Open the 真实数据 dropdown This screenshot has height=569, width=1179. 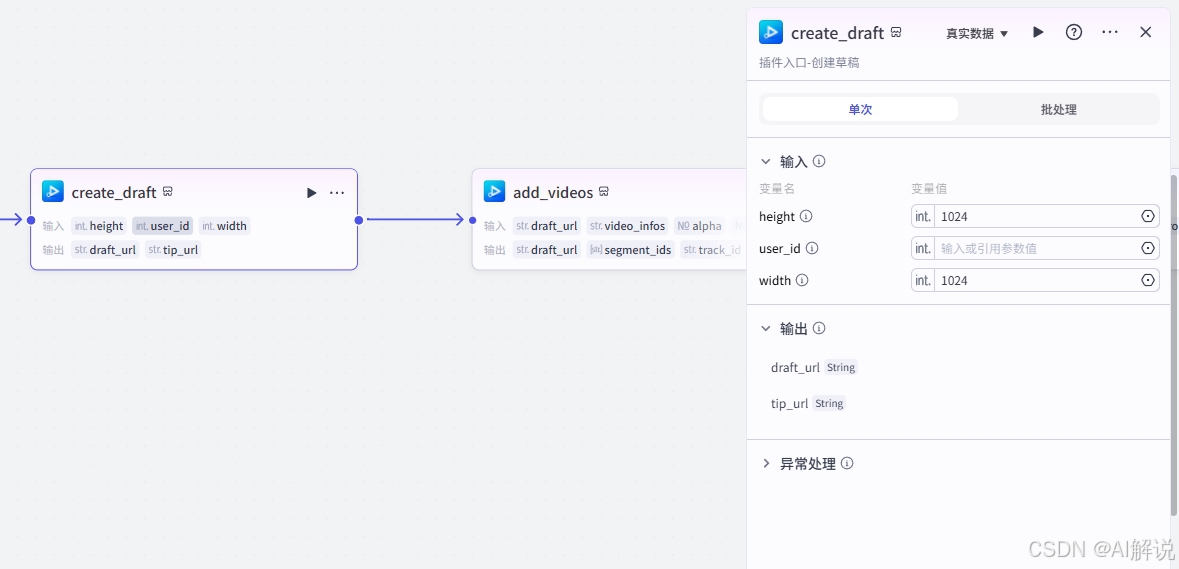click(x=977, y=33)
